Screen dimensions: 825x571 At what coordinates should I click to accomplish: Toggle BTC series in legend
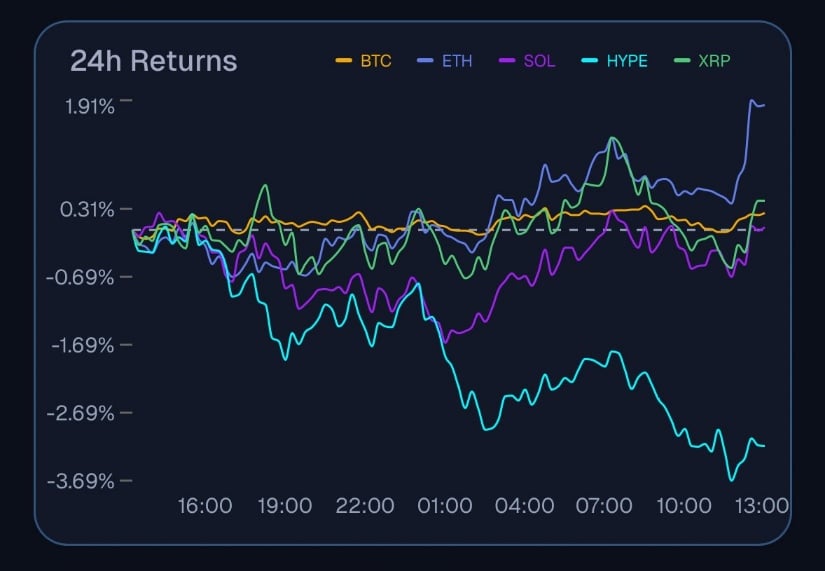(x=364, y=61)
